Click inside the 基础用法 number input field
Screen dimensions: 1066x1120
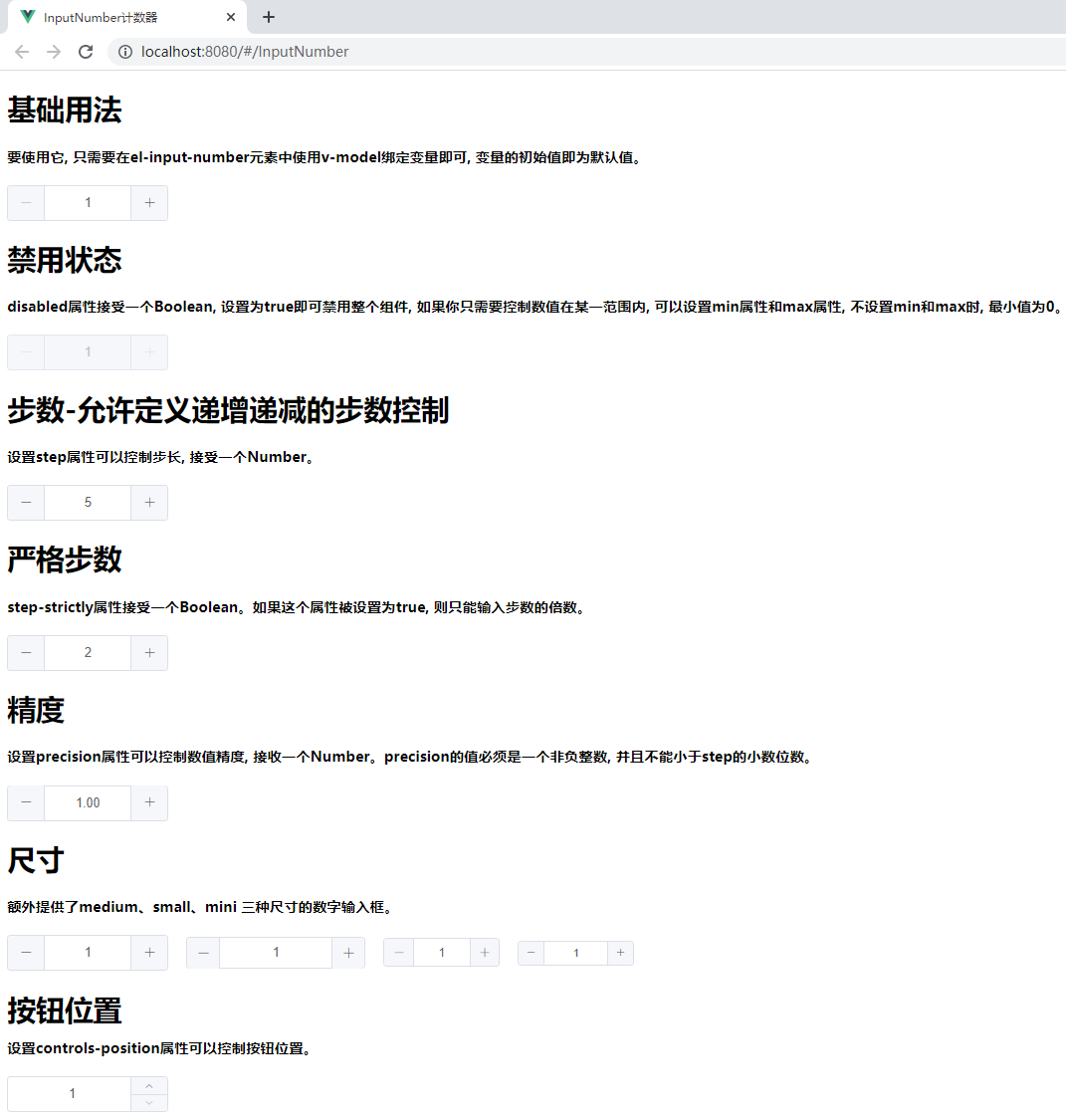pos(87,202)
